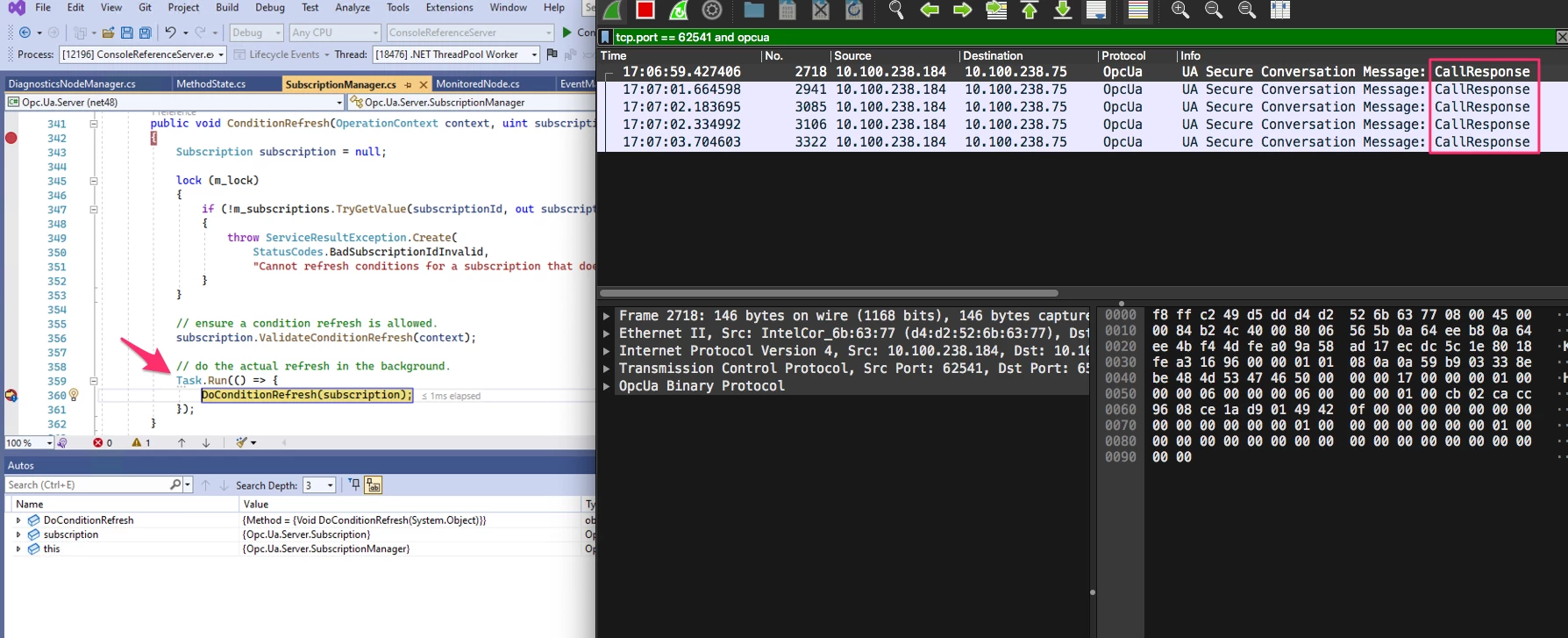Restart the current packet capture
Viewport: 1568px width, 638px height.
679,10
